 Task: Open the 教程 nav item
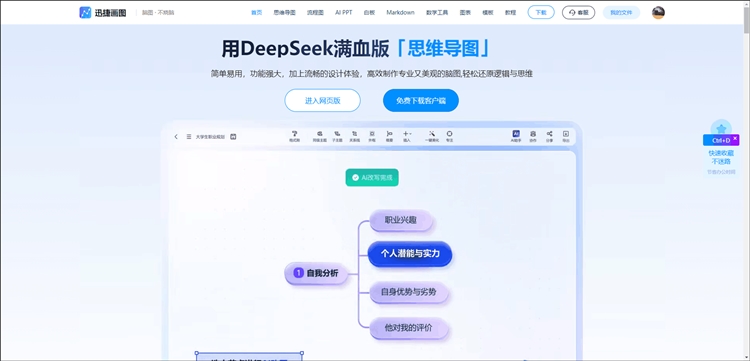(x=510, y=13)
